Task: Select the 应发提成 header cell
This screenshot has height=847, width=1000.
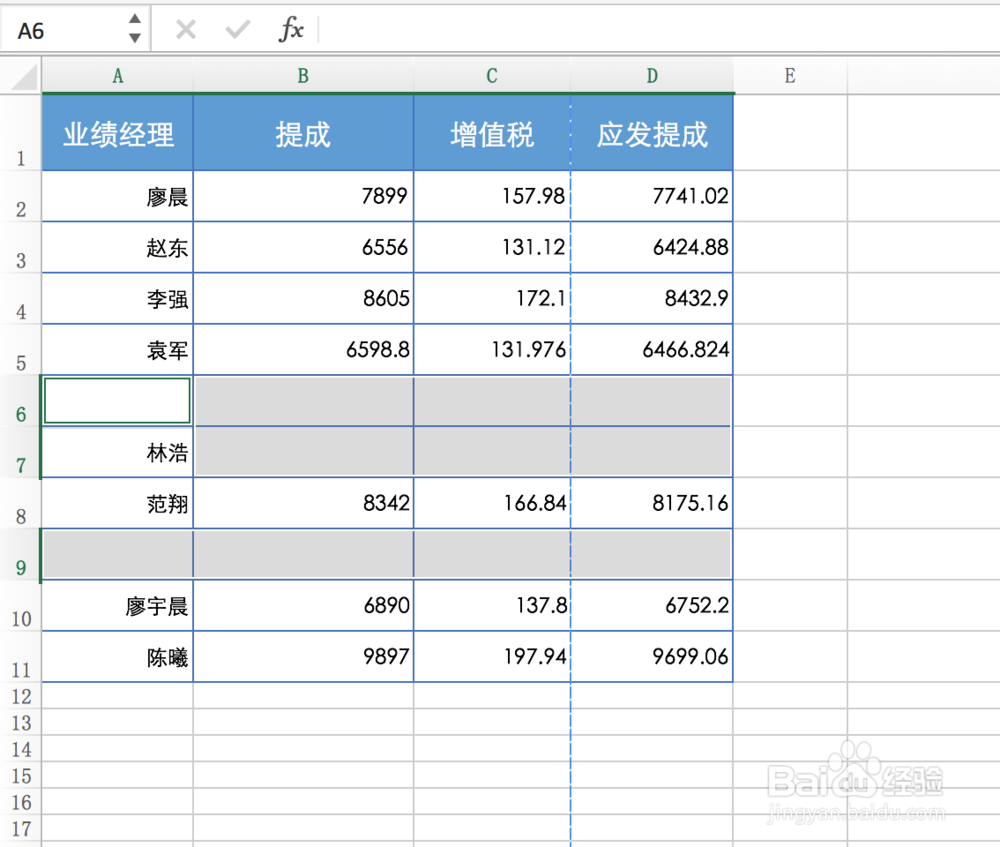Action: [x=651, y=131]
